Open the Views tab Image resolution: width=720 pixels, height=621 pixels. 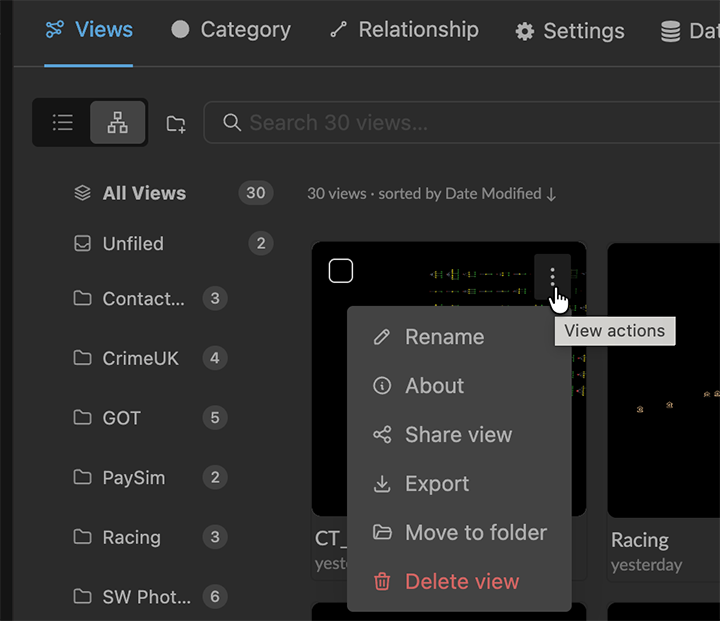(x=89, y=30)
